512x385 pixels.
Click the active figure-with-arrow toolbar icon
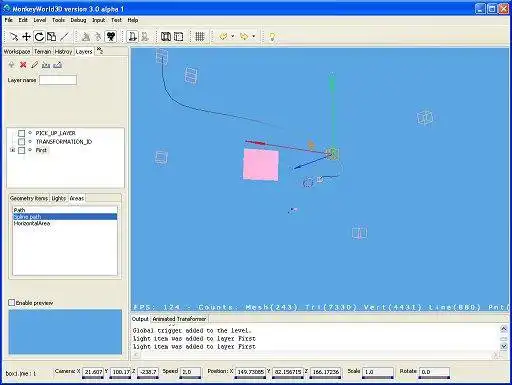132,36
